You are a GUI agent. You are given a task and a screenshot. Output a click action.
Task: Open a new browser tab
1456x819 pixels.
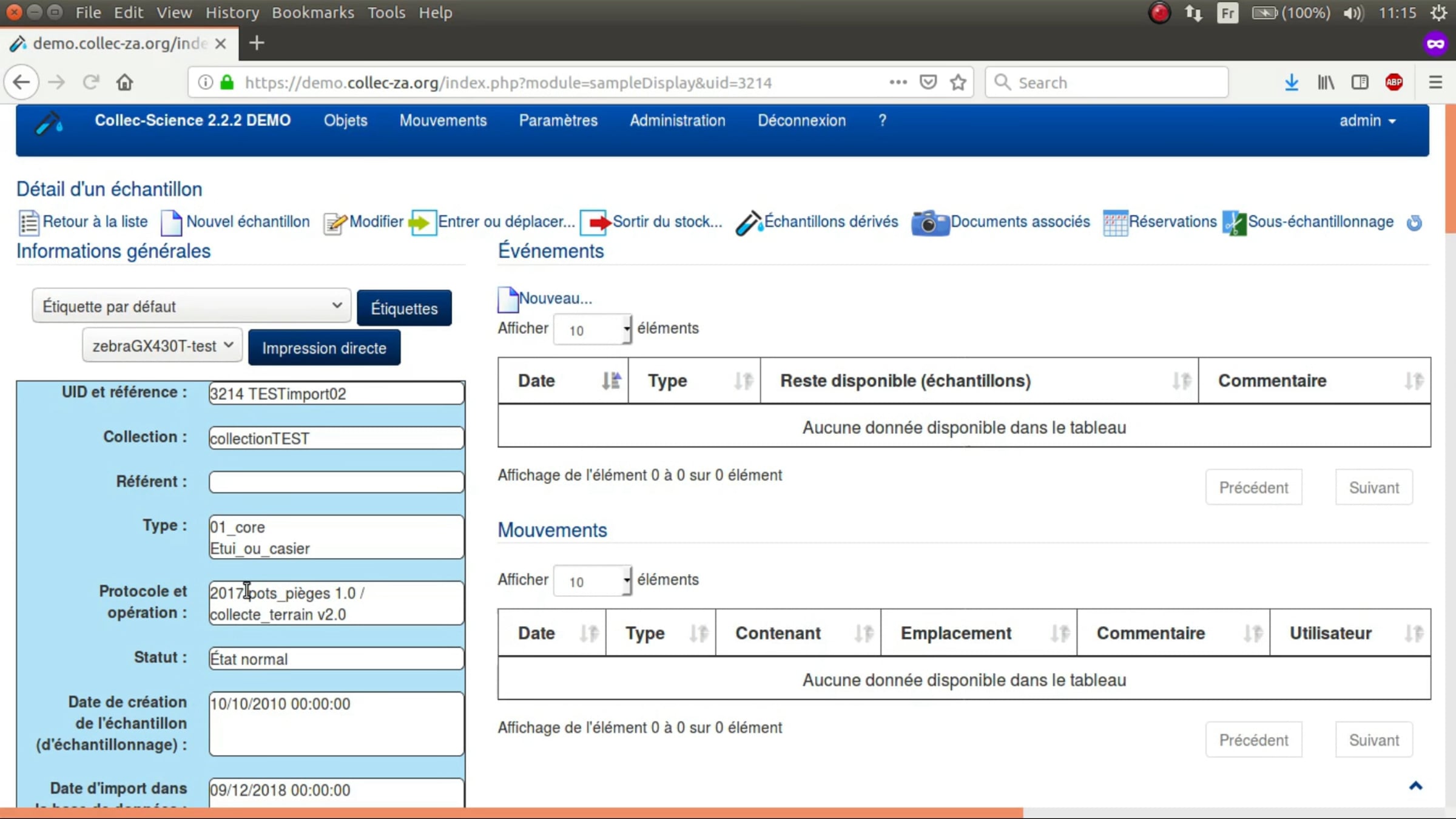click(x=257, y=43)
